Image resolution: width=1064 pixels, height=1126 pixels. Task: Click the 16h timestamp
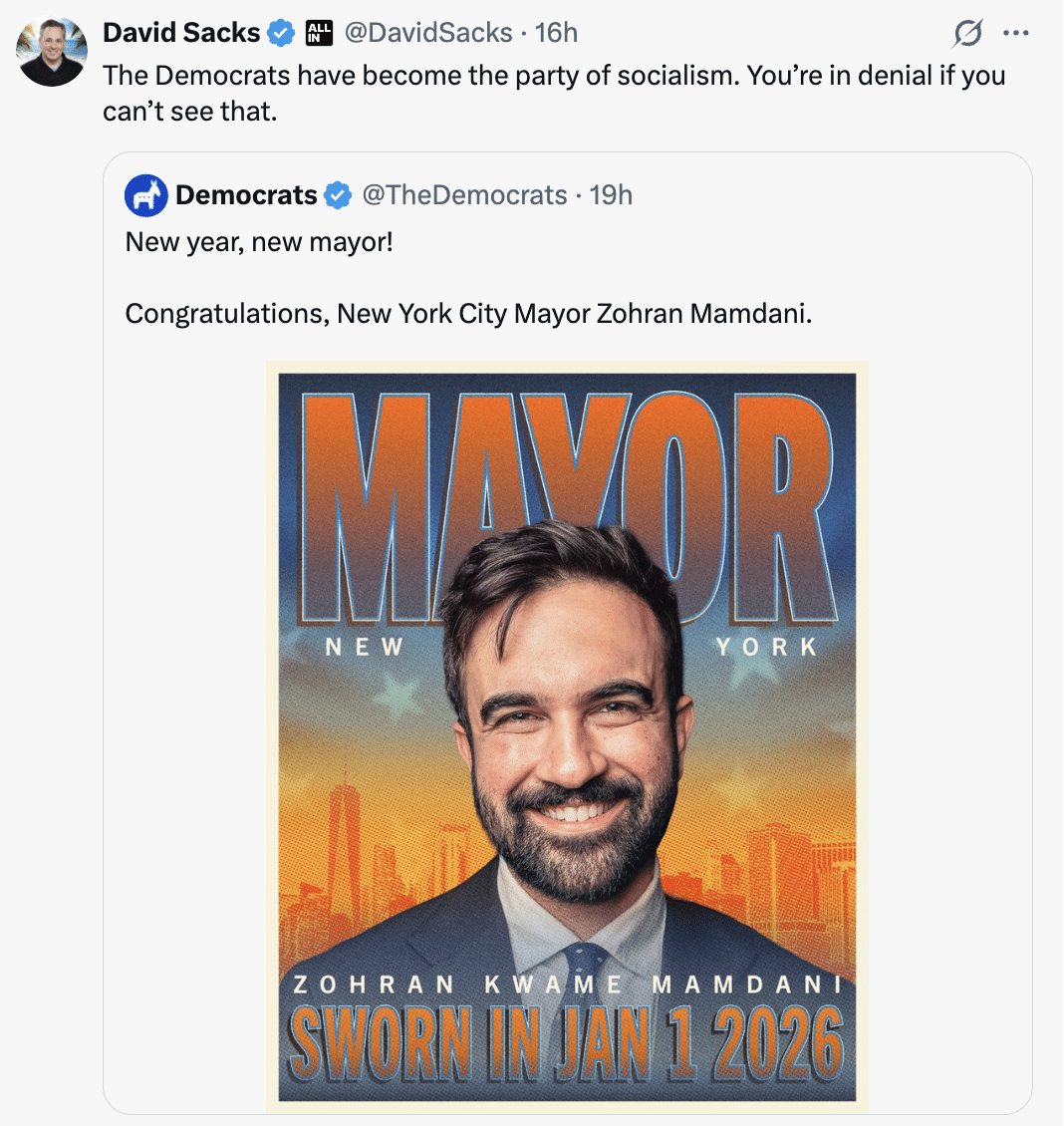[556, 33]
